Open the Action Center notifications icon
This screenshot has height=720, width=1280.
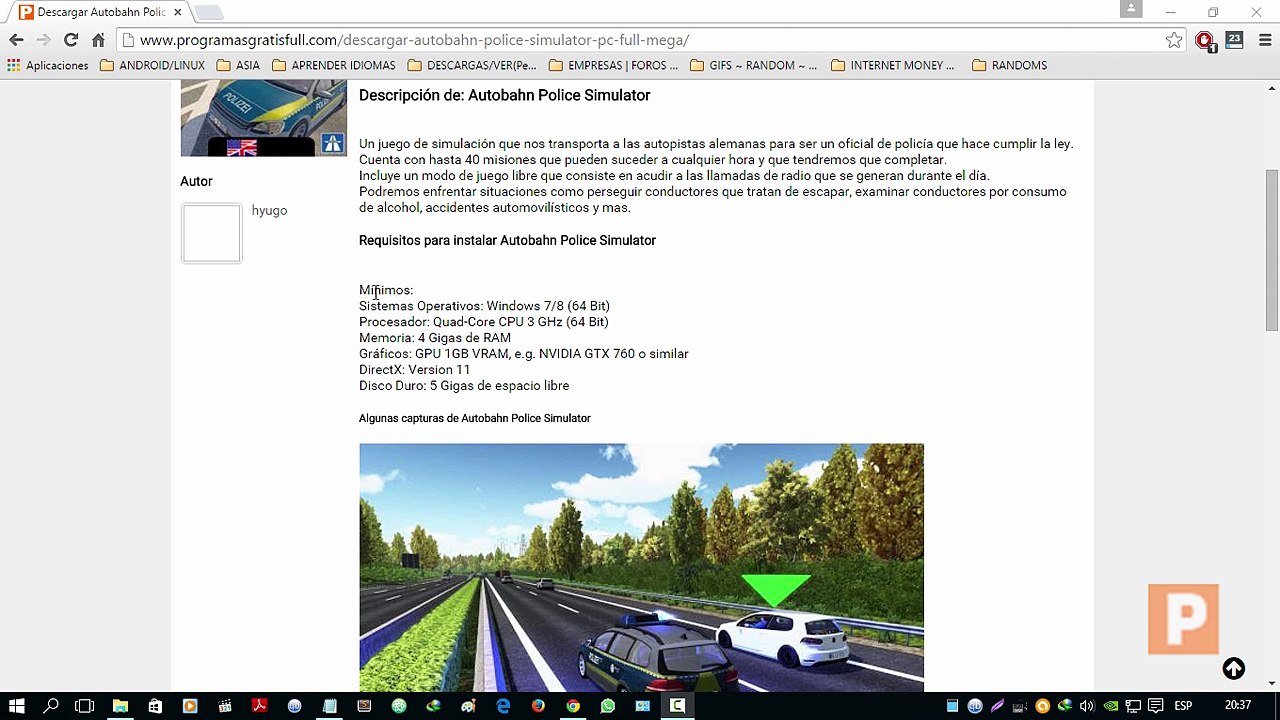coord(1154,705)
